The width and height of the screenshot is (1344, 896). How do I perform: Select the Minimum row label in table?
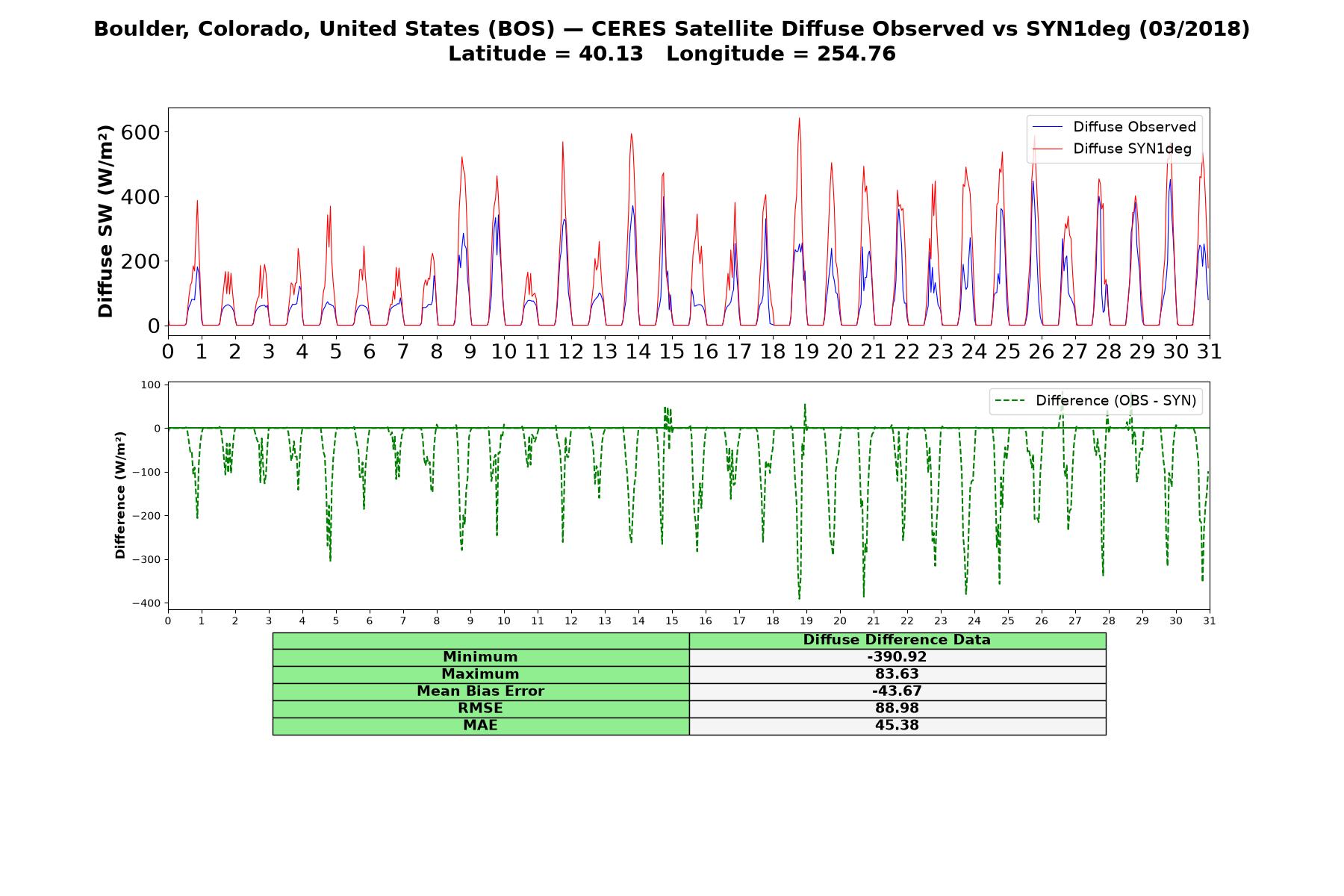click(x=480, y=657)
